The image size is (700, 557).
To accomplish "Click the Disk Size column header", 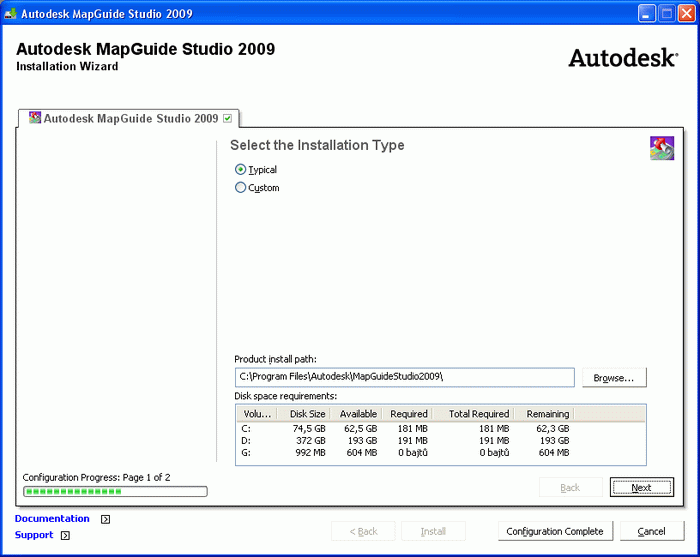I will click(304, 414).
